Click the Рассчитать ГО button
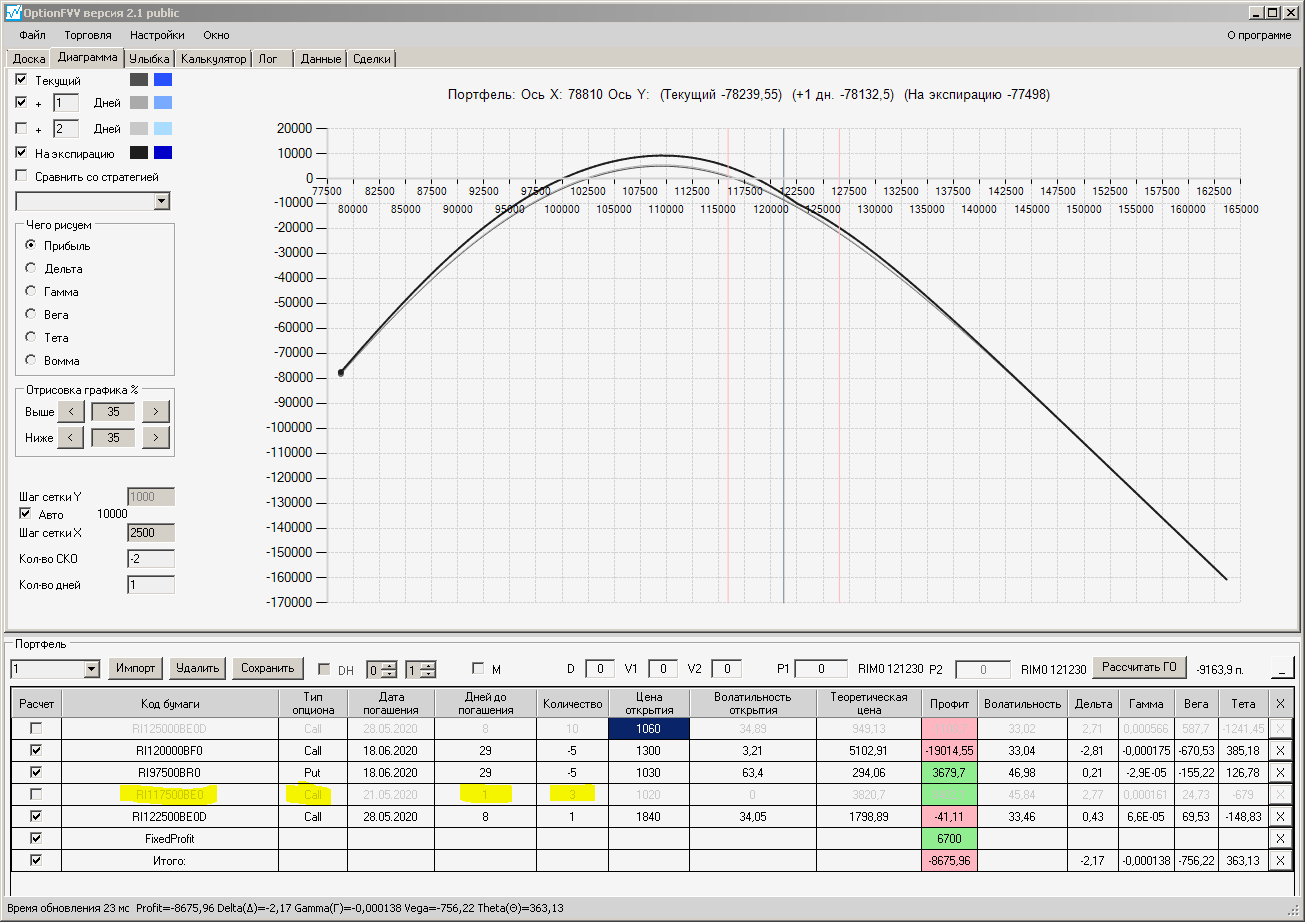This screenshot has width=1305, height=922. (x=1139, y=667)
